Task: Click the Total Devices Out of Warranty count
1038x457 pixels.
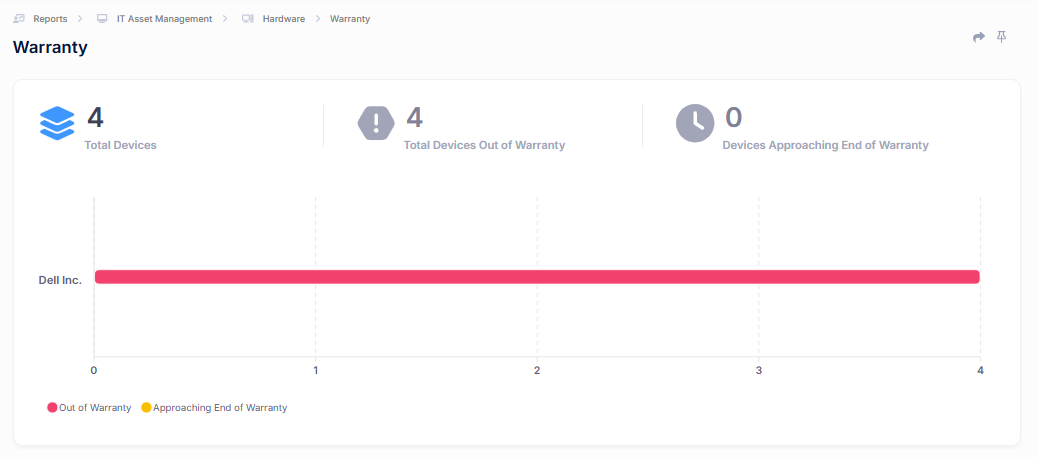Action: (x=414, y=118)
